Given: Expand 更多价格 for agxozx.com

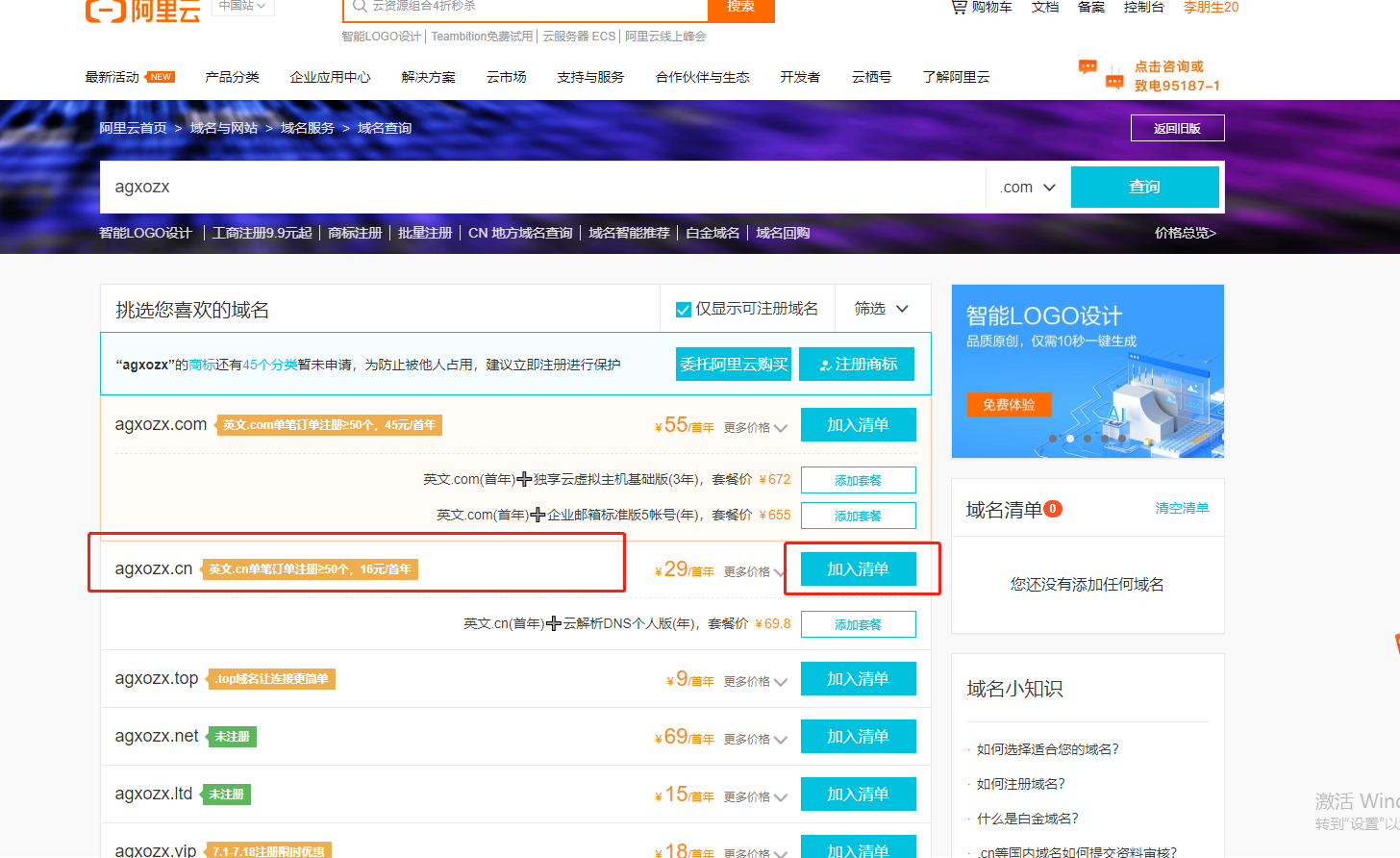Looking at the screenshot, I should click(x=755, y=428).
